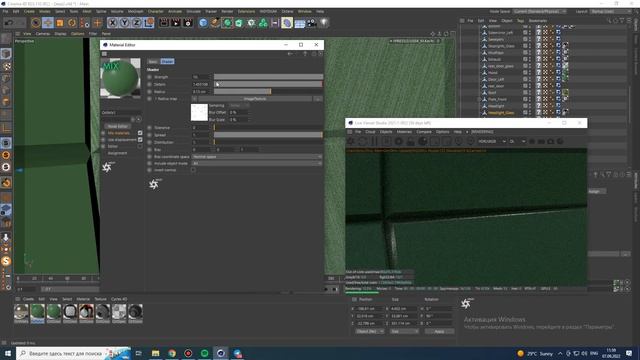Click Send Scene icon in Live Viewer
The height and width of the screenshot is (360, 640).
point(351,141)
